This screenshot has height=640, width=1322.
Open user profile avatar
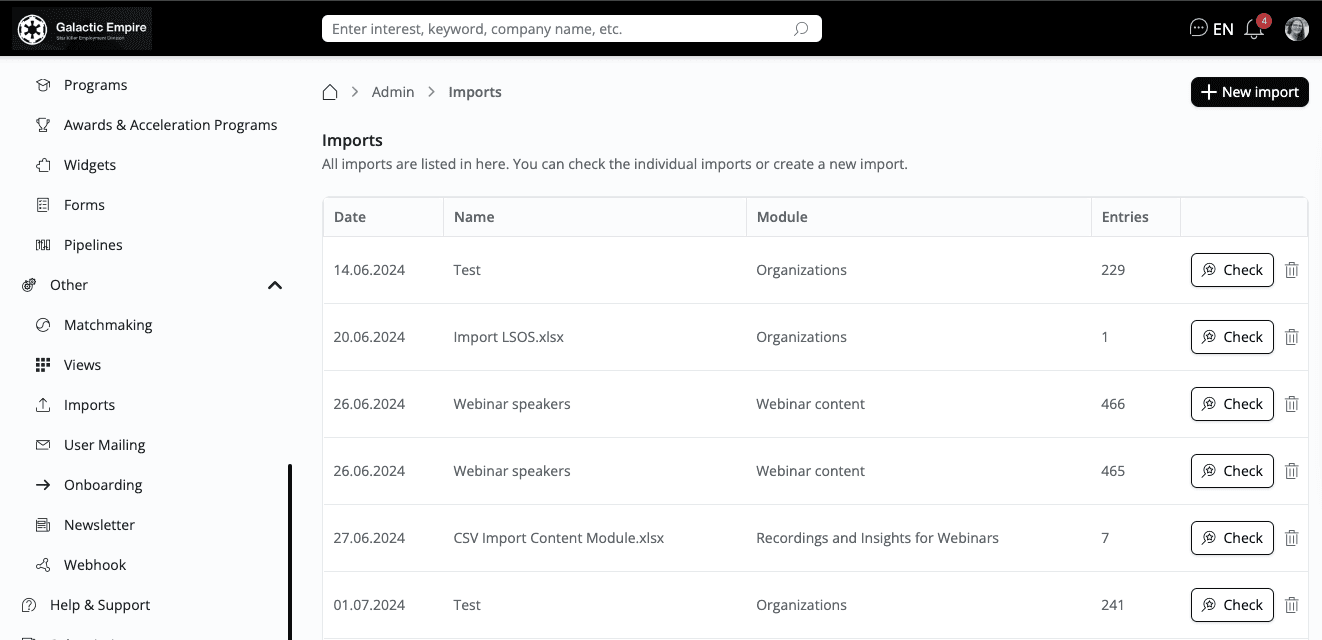coord(1296,29)
